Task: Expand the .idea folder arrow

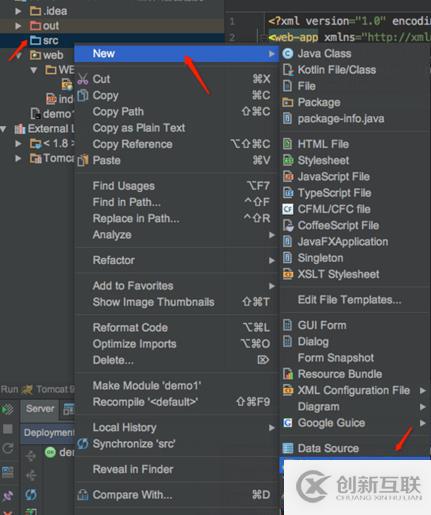Action: (x=18, y=11)
